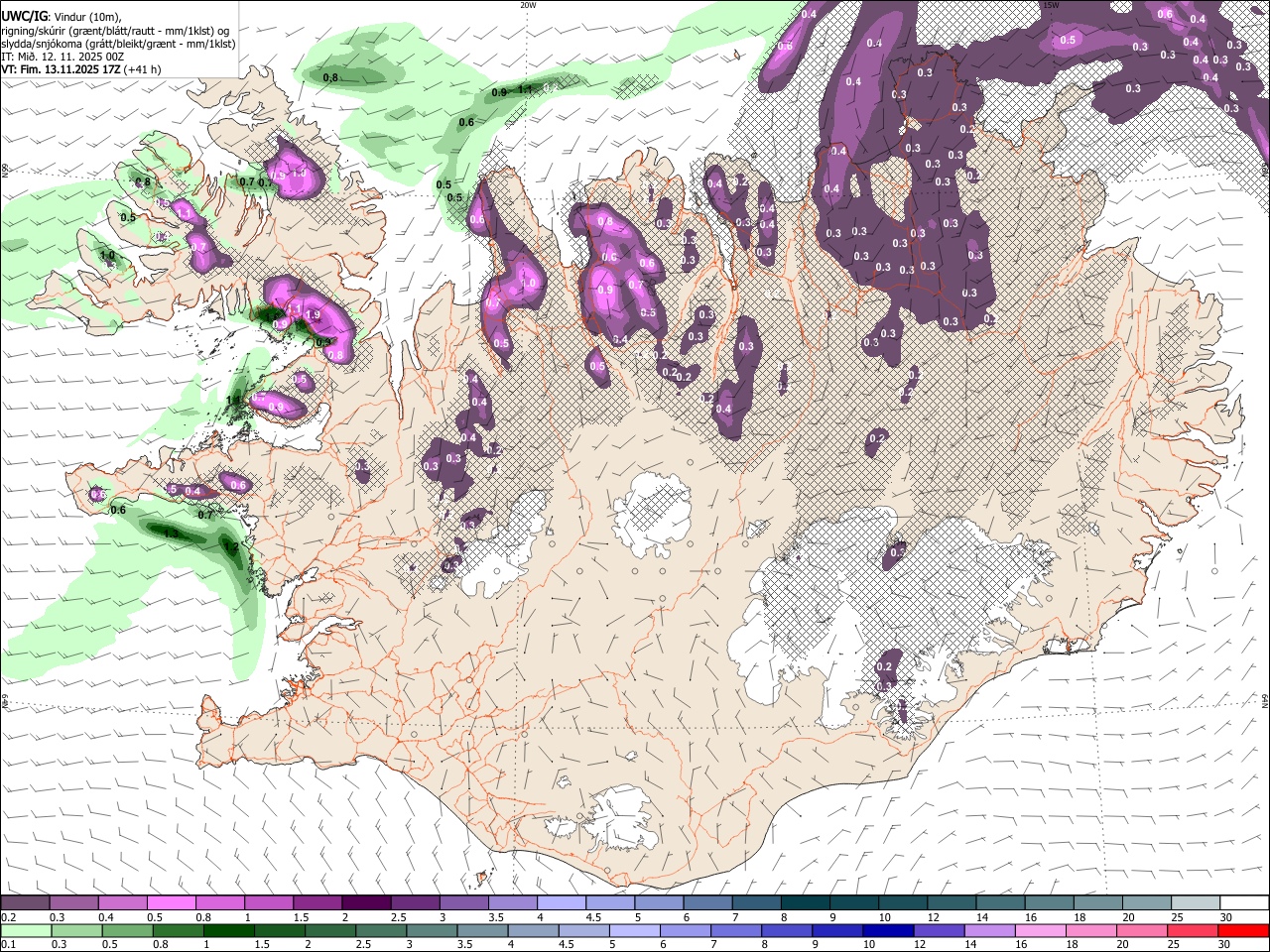Select the 'IT: Mið. 12. 11. 2025 00Z' line

pyautogui.click(x=63, y=57)
